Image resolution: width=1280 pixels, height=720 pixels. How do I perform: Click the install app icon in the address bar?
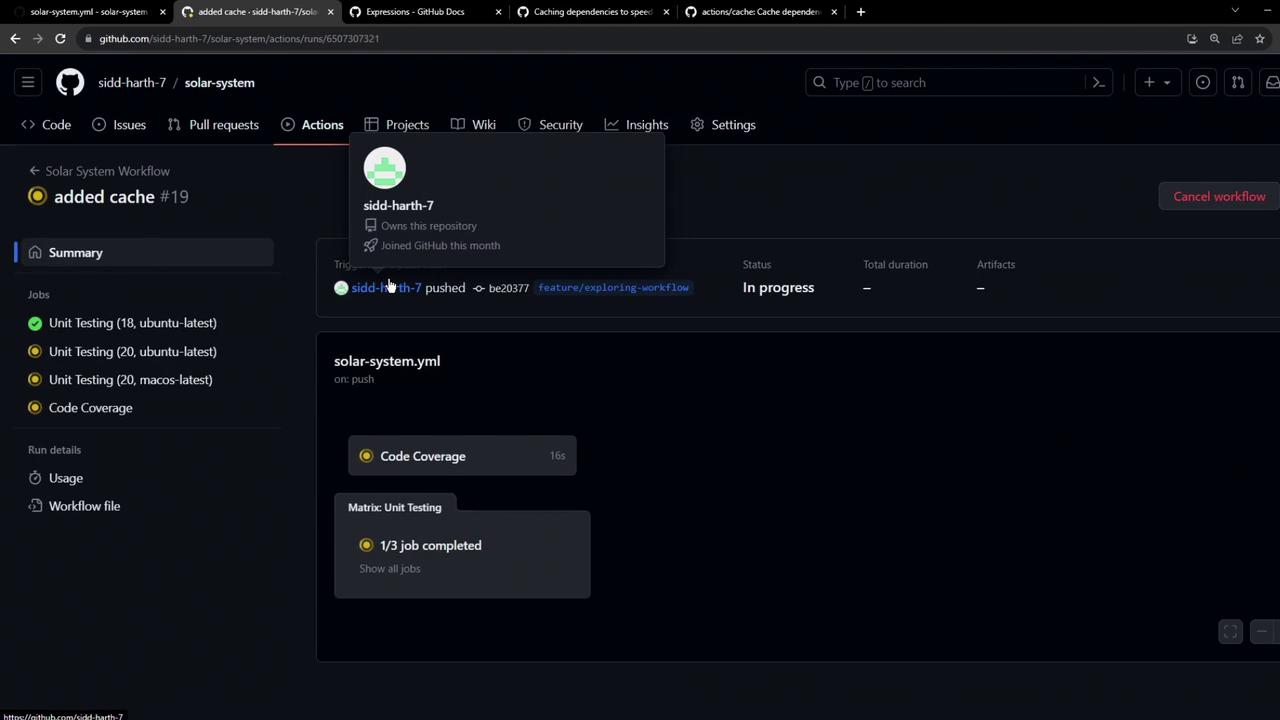pos(1192,39)
